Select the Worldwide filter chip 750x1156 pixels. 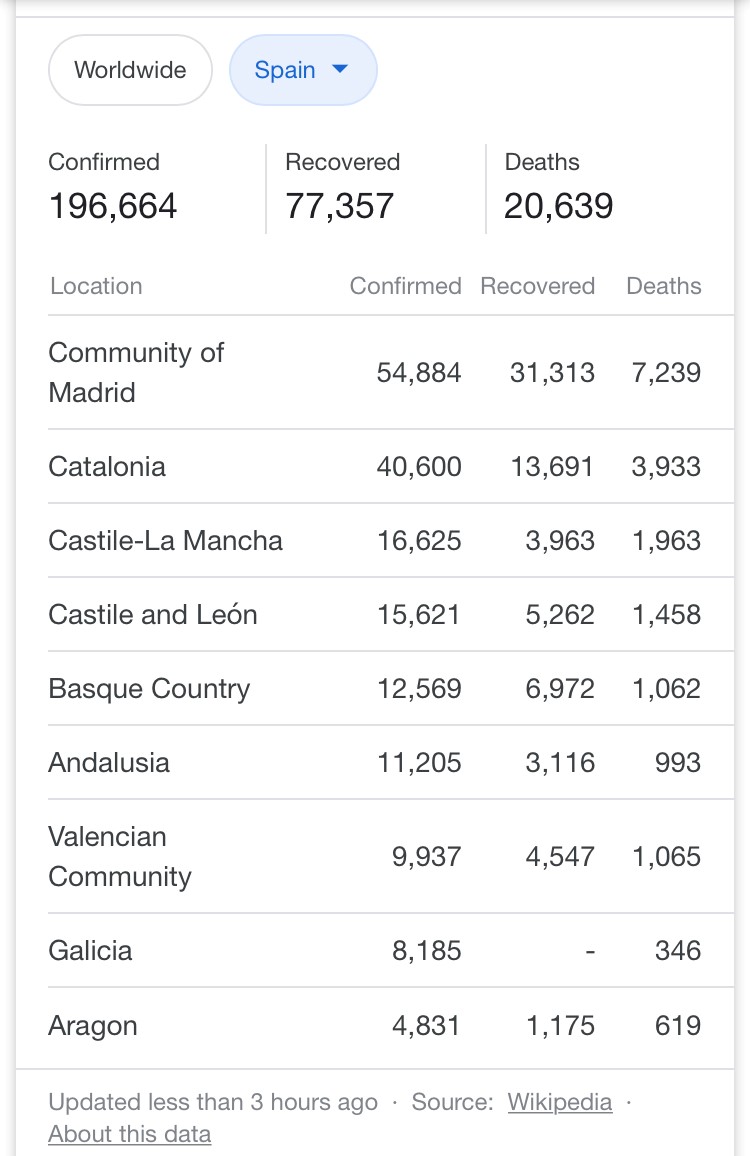[x=131, y=70]
